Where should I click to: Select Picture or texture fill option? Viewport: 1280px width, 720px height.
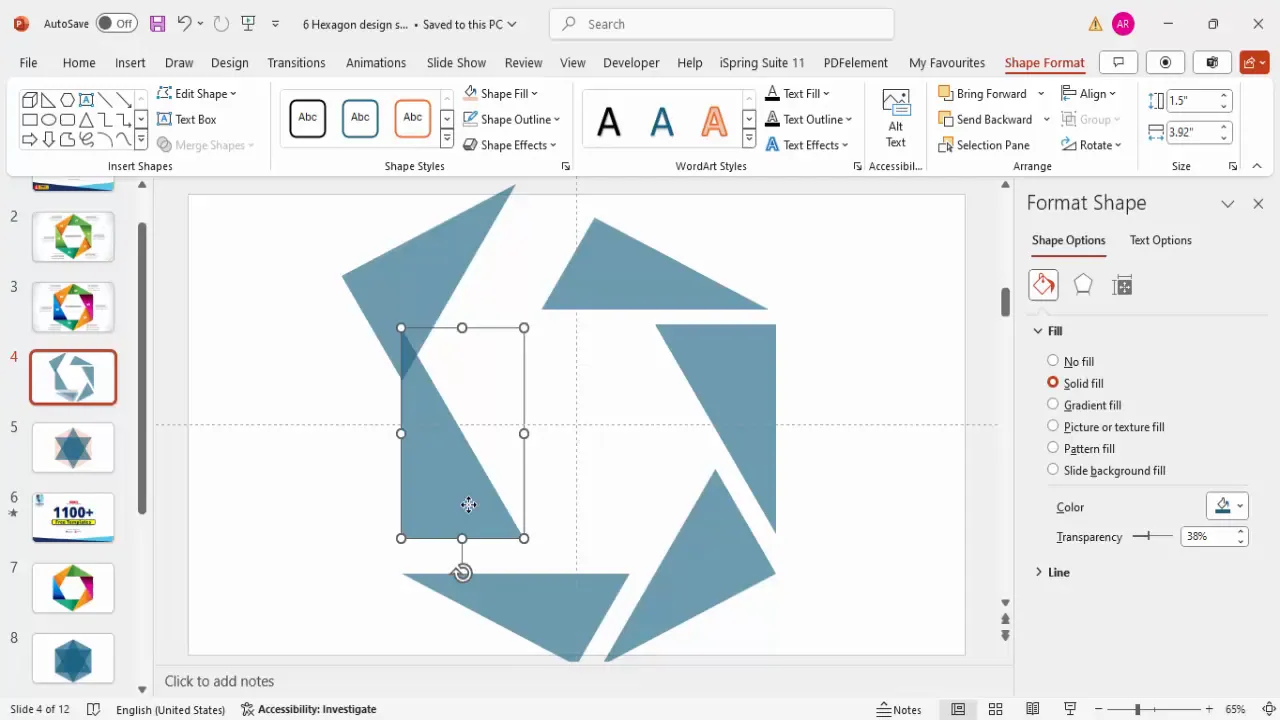pyautogui.click(x=1106, y=427)
